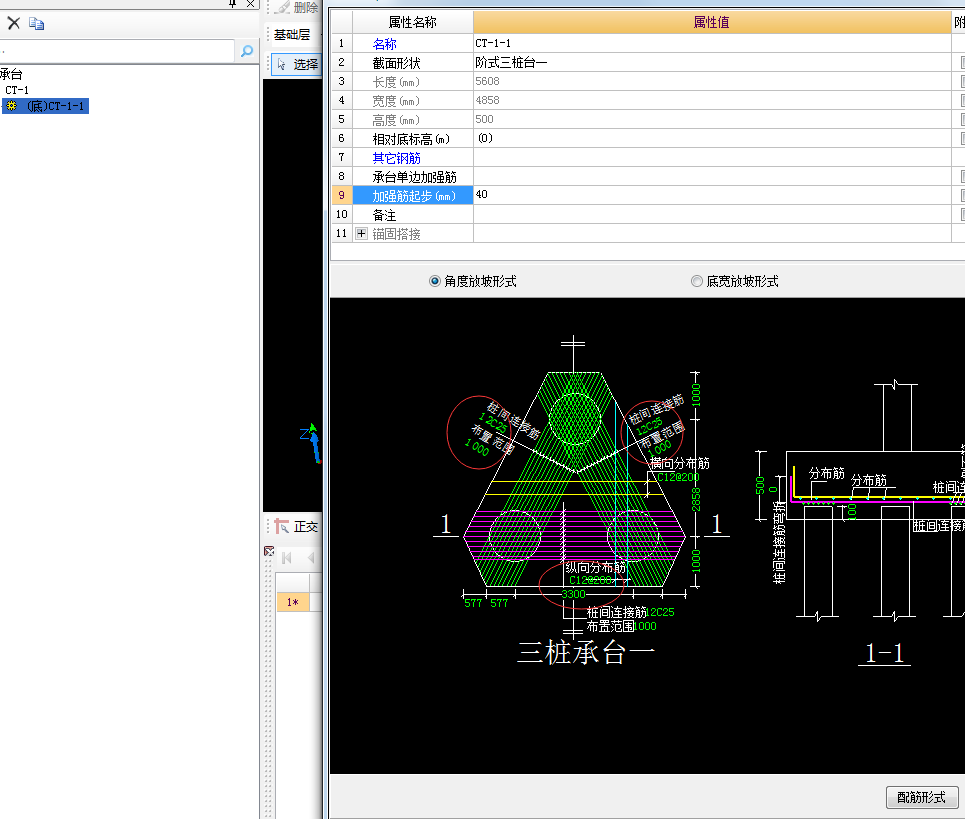The image size is (965, 819).
Task: Close the bottom rebar table panel
Action: coord(269,551)
